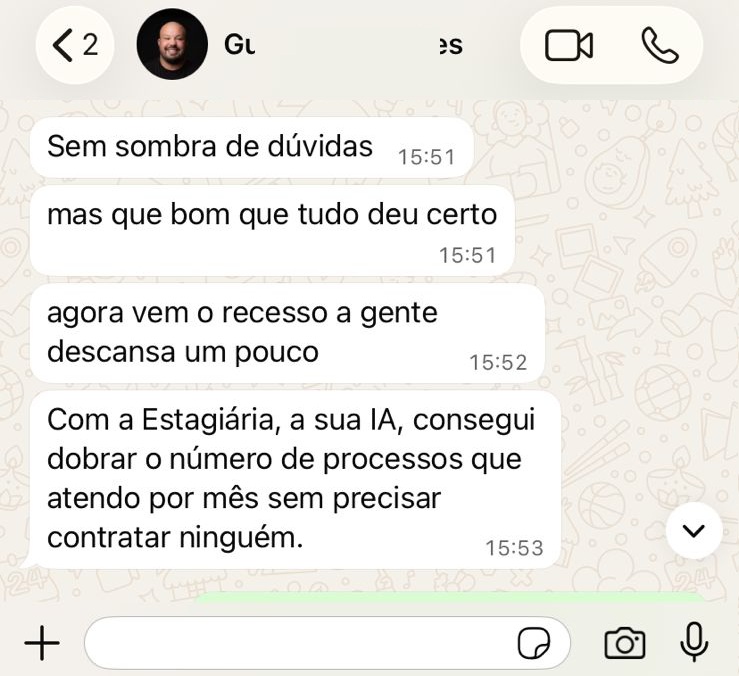Image resolution: width=739 pixels, height=676 pixels.
Task: Open the contact's profile photo
Action: [172, 44]
